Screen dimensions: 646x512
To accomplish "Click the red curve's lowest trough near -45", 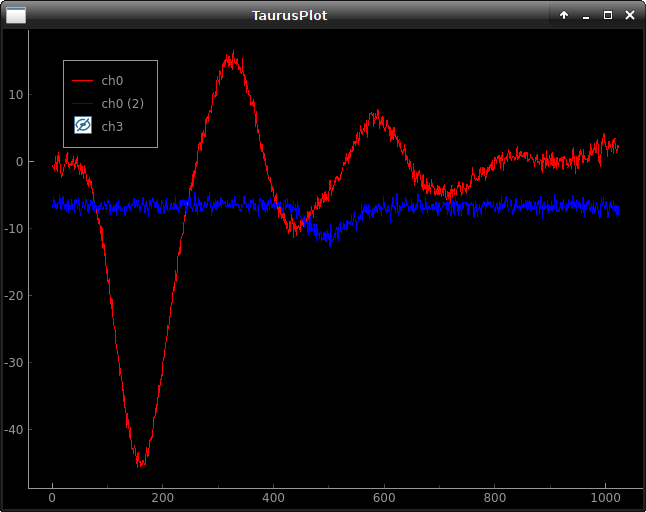I will point(141,462).
